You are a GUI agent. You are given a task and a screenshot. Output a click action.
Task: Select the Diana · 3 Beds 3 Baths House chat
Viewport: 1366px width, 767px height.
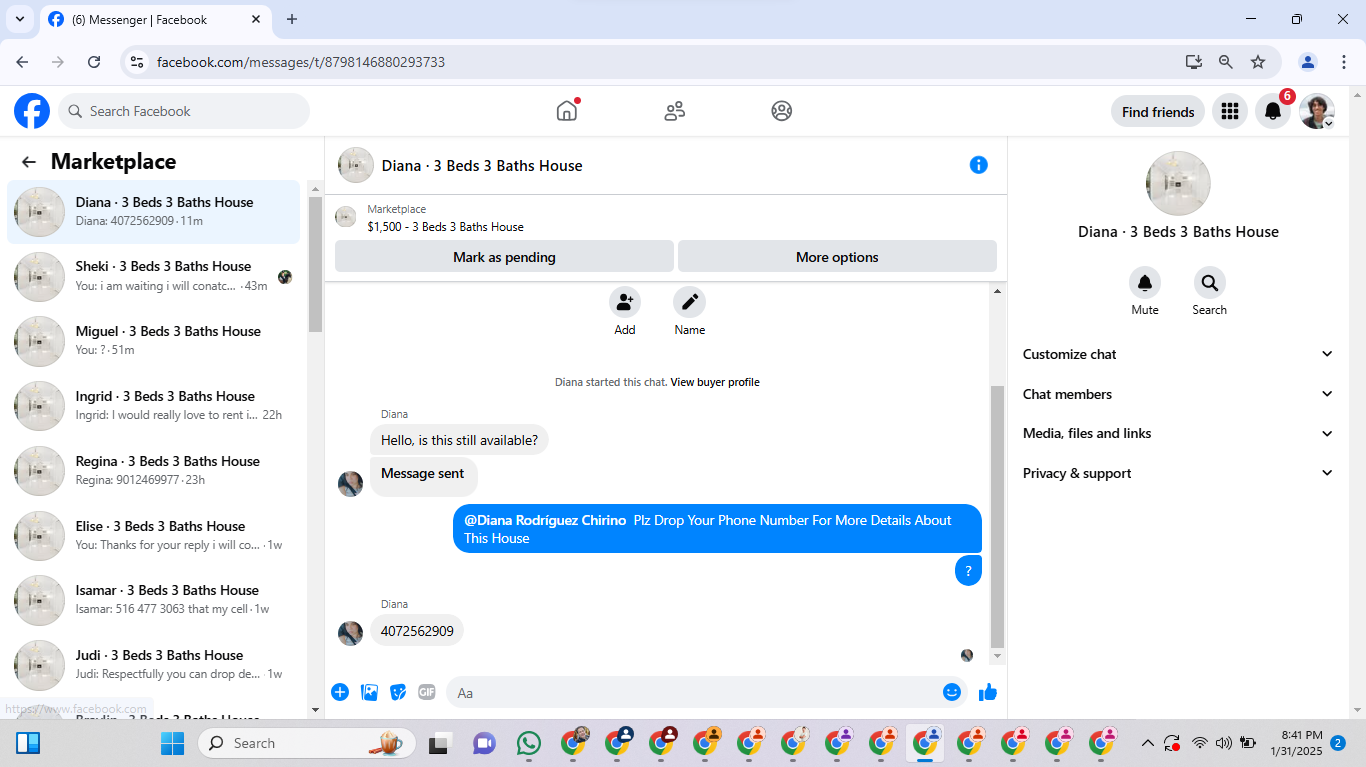pyautogui.click(x=154, y=212)
